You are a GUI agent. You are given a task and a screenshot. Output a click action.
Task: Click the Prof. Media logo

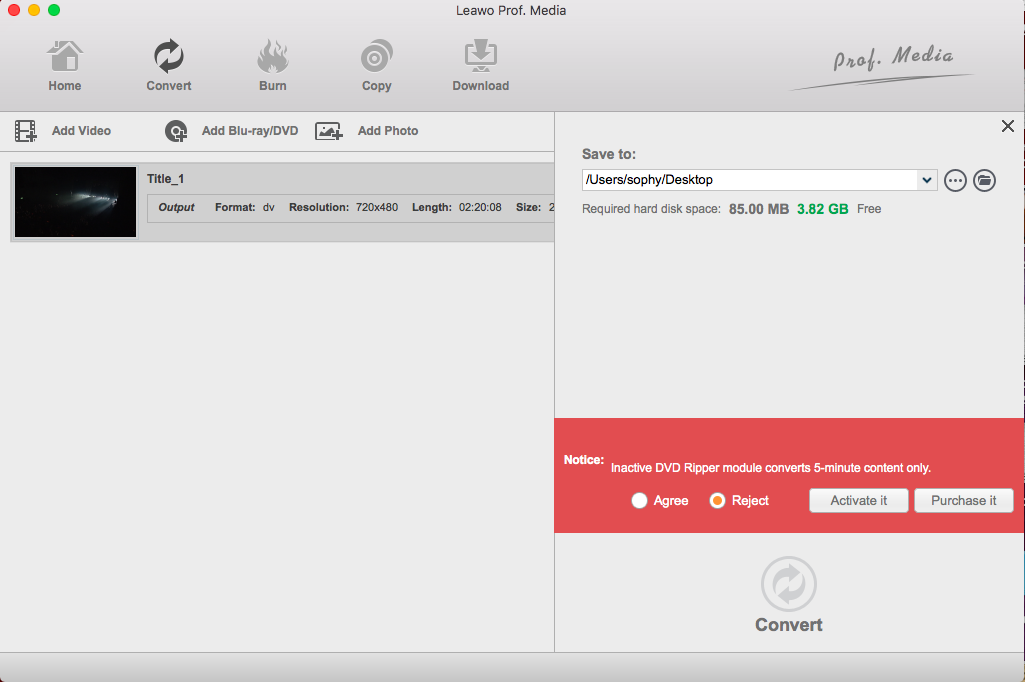[x=882, y=65]
